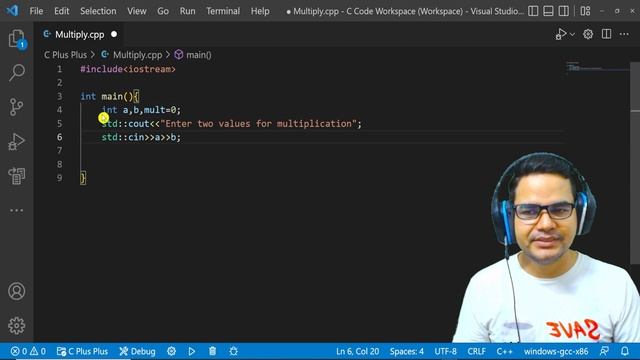This screenshot has height=360, width=640.
Task: Open the Source Control view
Action: [17, 107]
